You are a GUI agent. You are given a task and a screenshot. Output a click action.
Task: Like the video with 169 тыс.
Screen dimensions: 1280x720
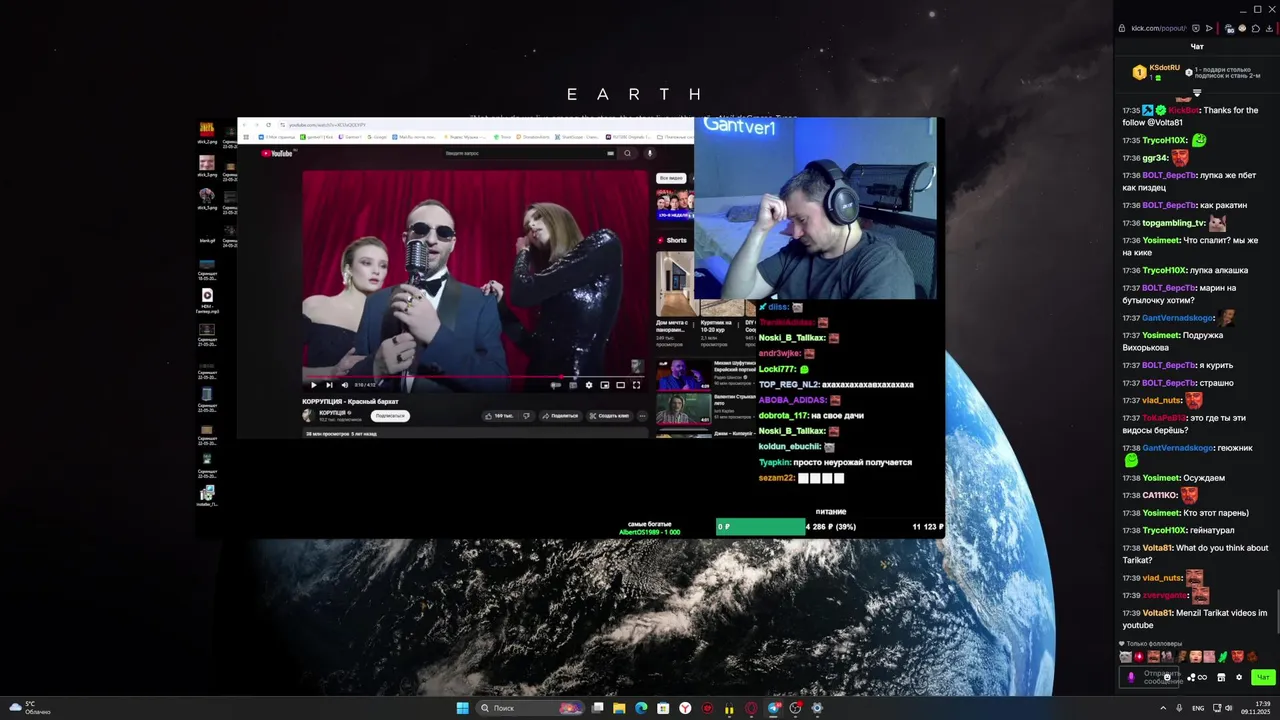pyautogui.click(x=500, y=415)
